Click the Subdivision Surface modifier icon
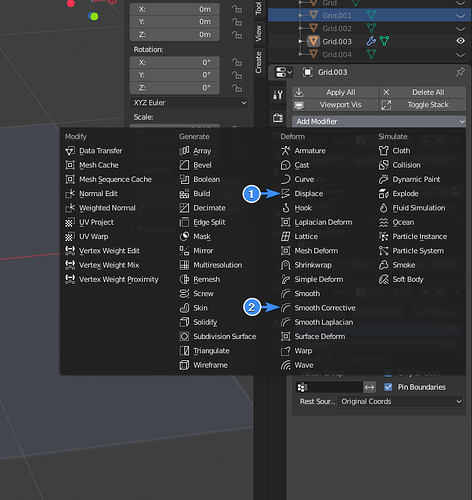472x500 pixels. (184, 336)
